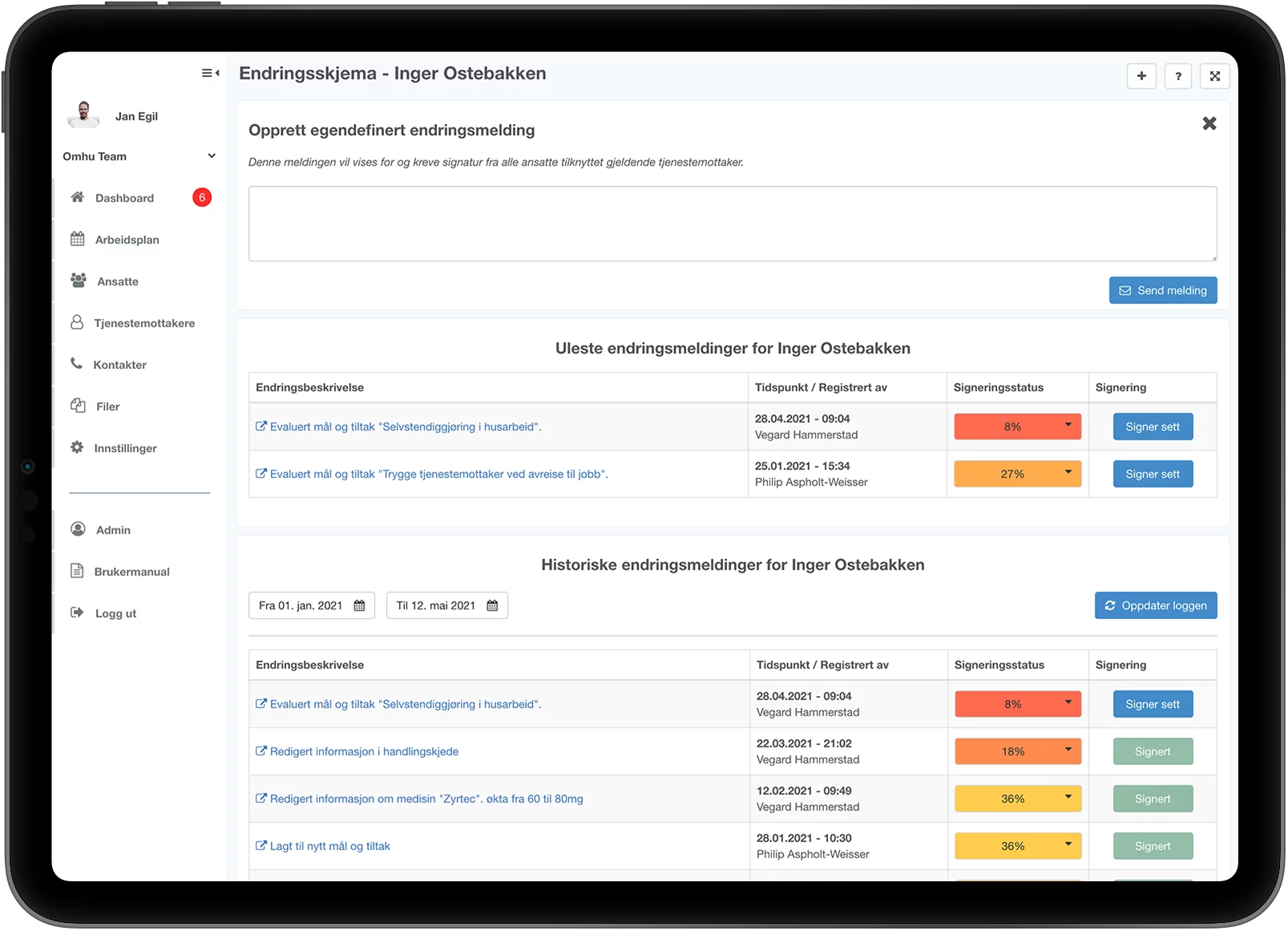Click the Send melding button
The width and height of the screenshot is (1288, 931).
pos(1162,290)
